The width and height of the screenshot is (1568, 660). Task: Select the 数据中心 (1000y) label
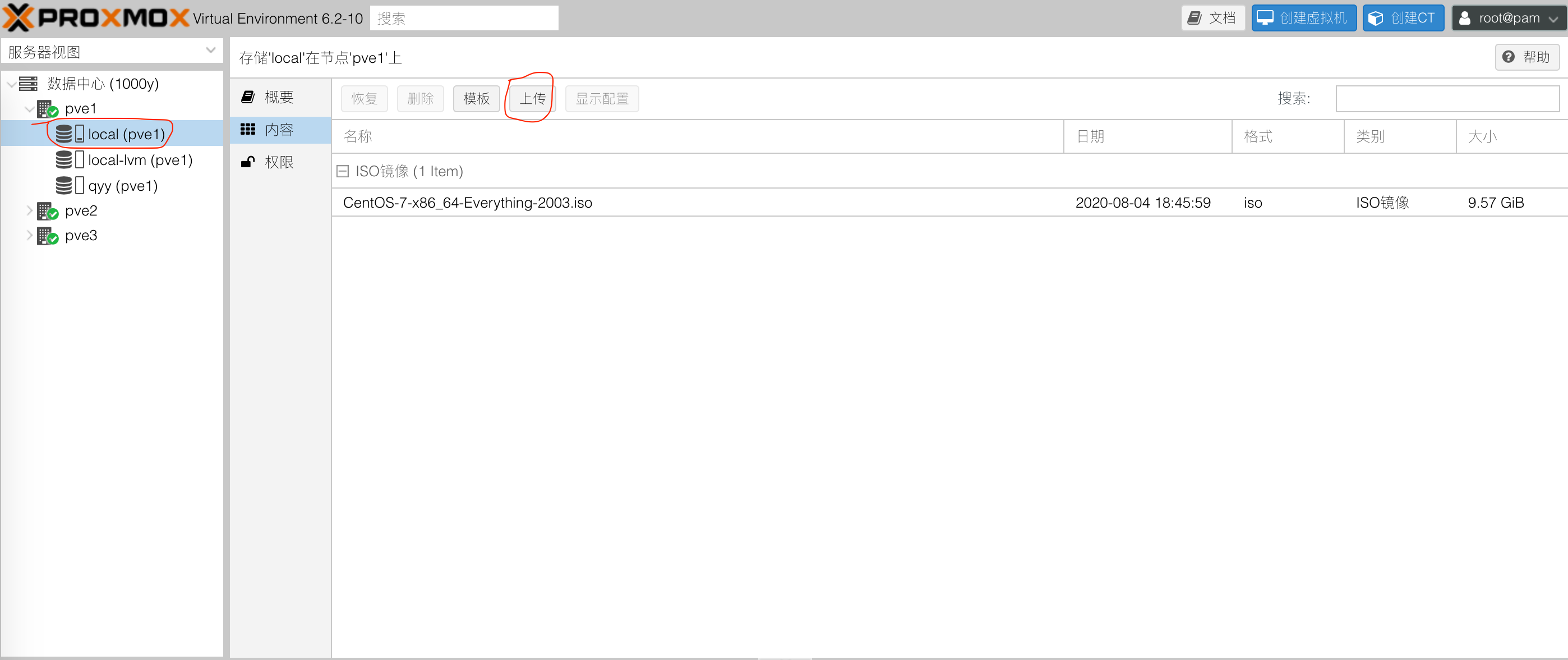tap(103, 84)
